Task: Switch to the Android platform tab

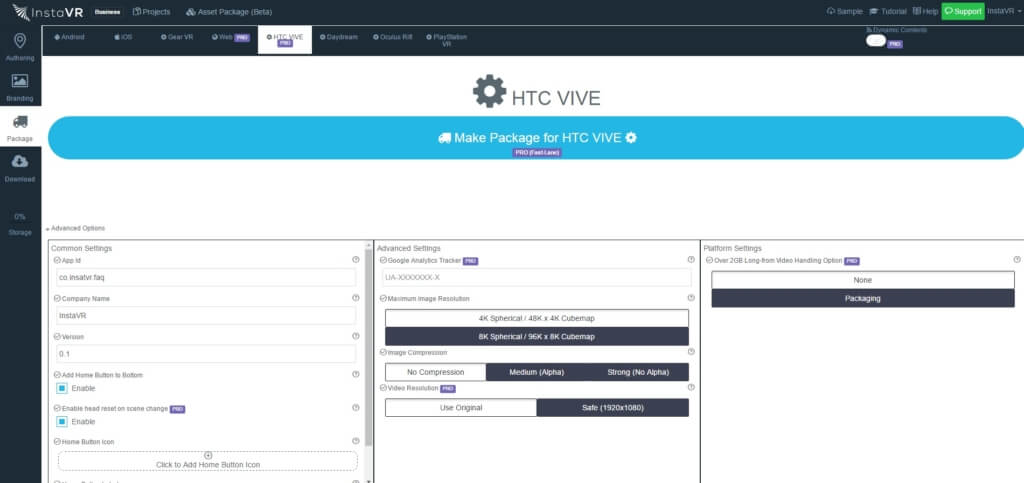Action: coord(70,37)
